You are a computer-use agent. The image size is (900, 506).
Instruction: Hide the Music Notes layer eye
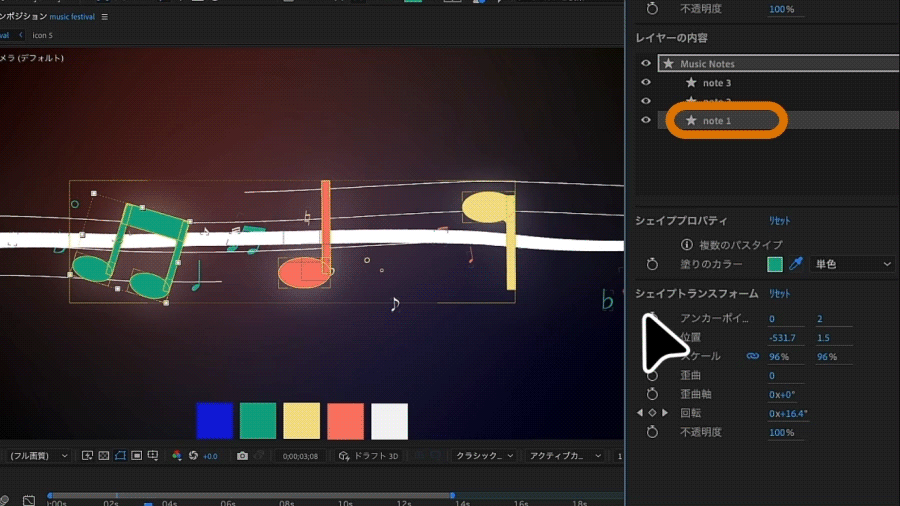click(646, 63)
